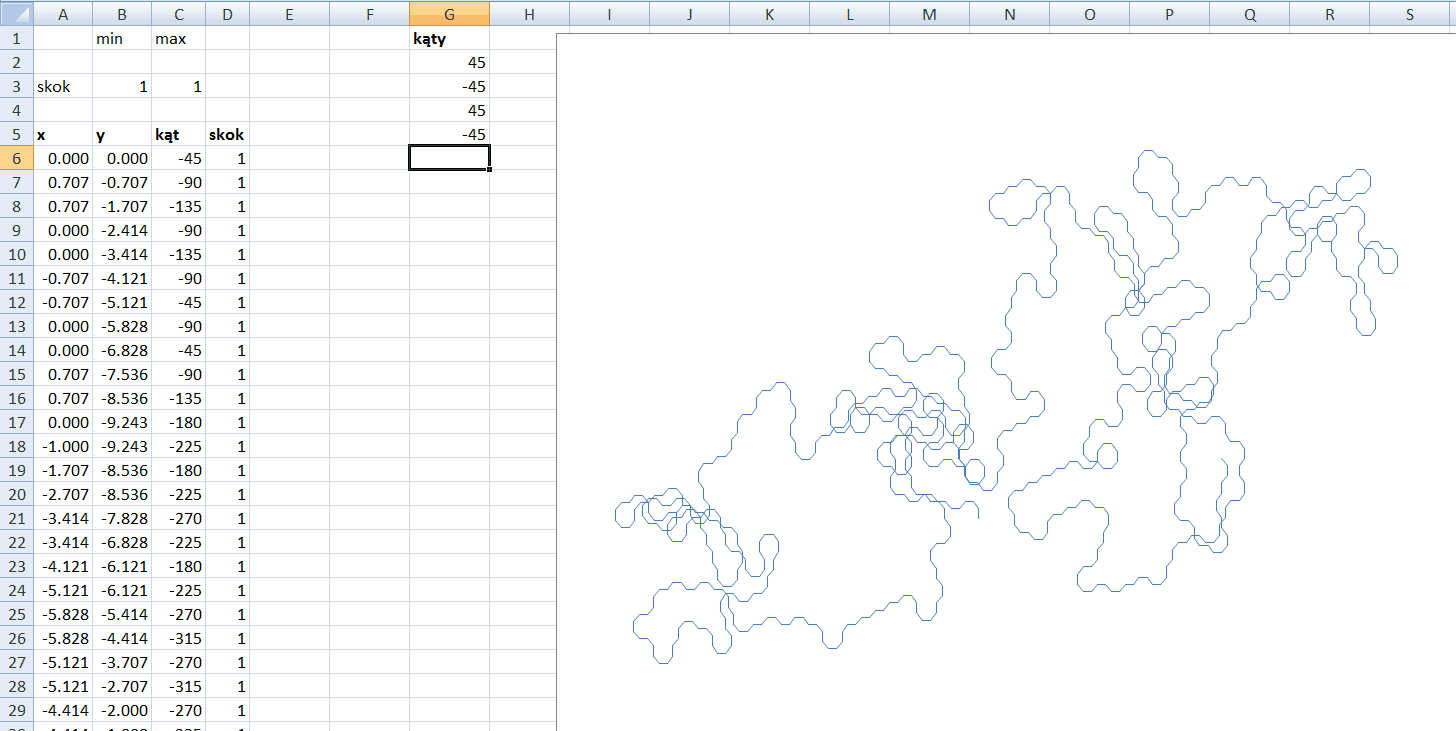The width and height of the screenshot is (1456, 731).
Task: Select column D header
Action: [x=227, y=14]
